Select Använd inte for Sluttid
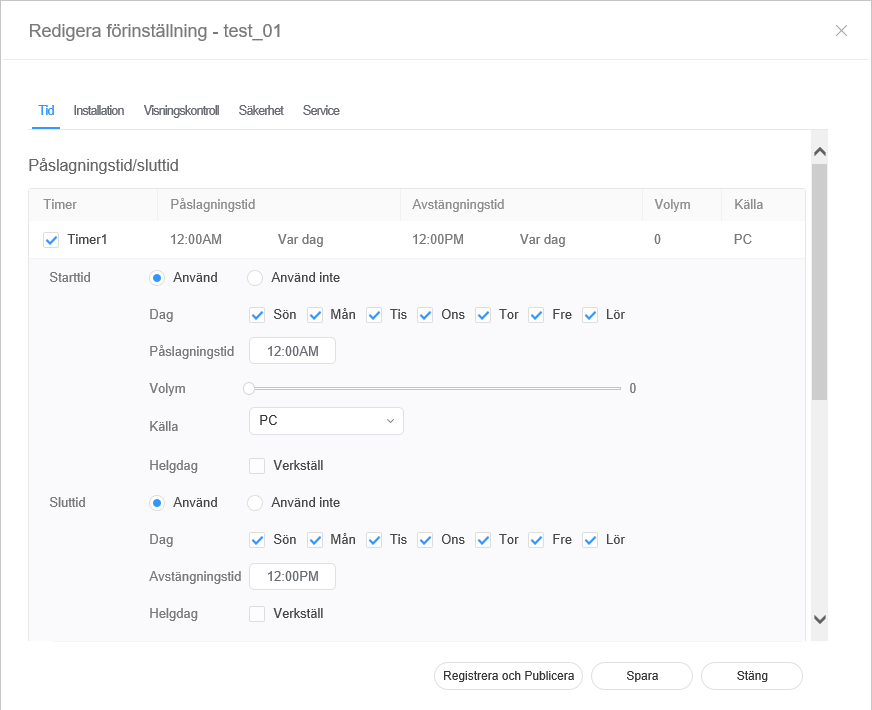 [x=255, y=503]
